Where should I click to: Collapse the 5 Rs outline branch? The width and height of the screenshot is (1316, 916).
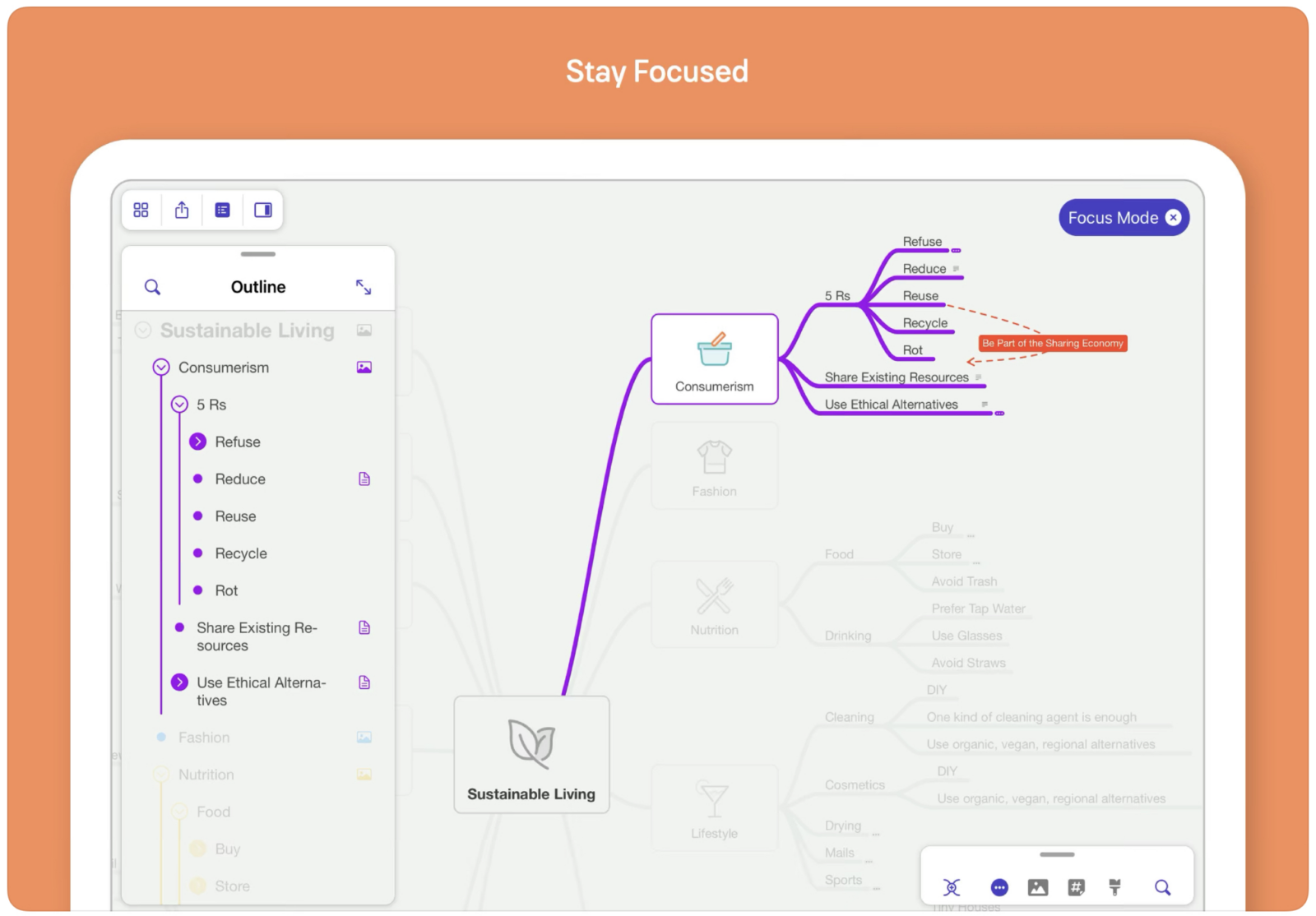(179, 405)
